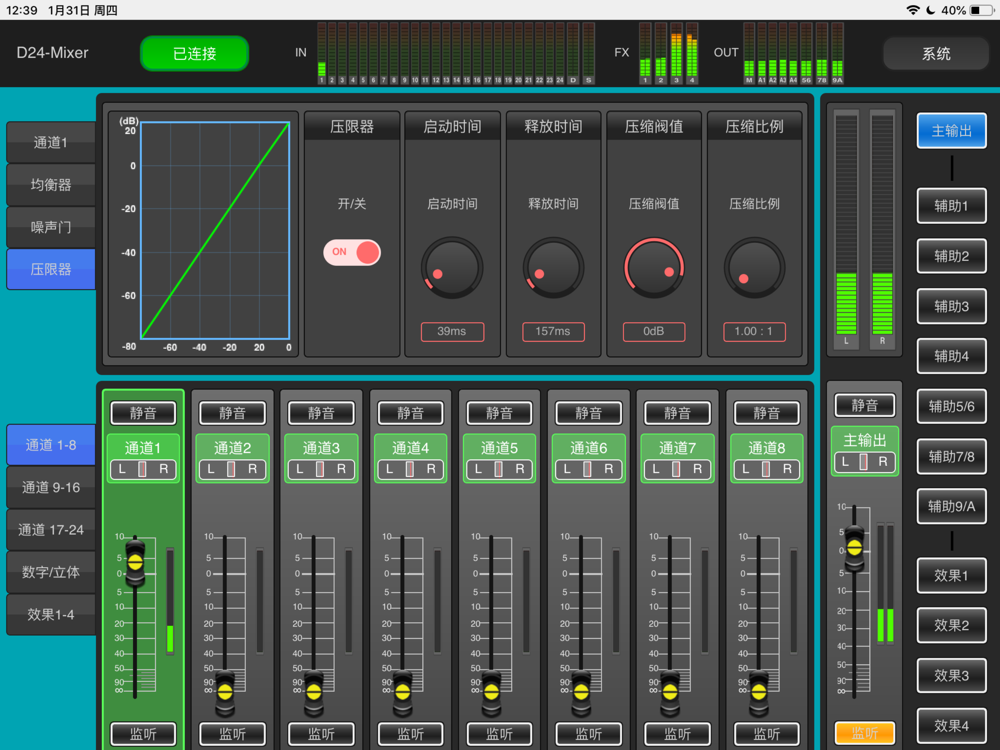Screen dimensions: 1000x750
Task: Mute 通道3 with 静音 button
Action: click(321, 413)
